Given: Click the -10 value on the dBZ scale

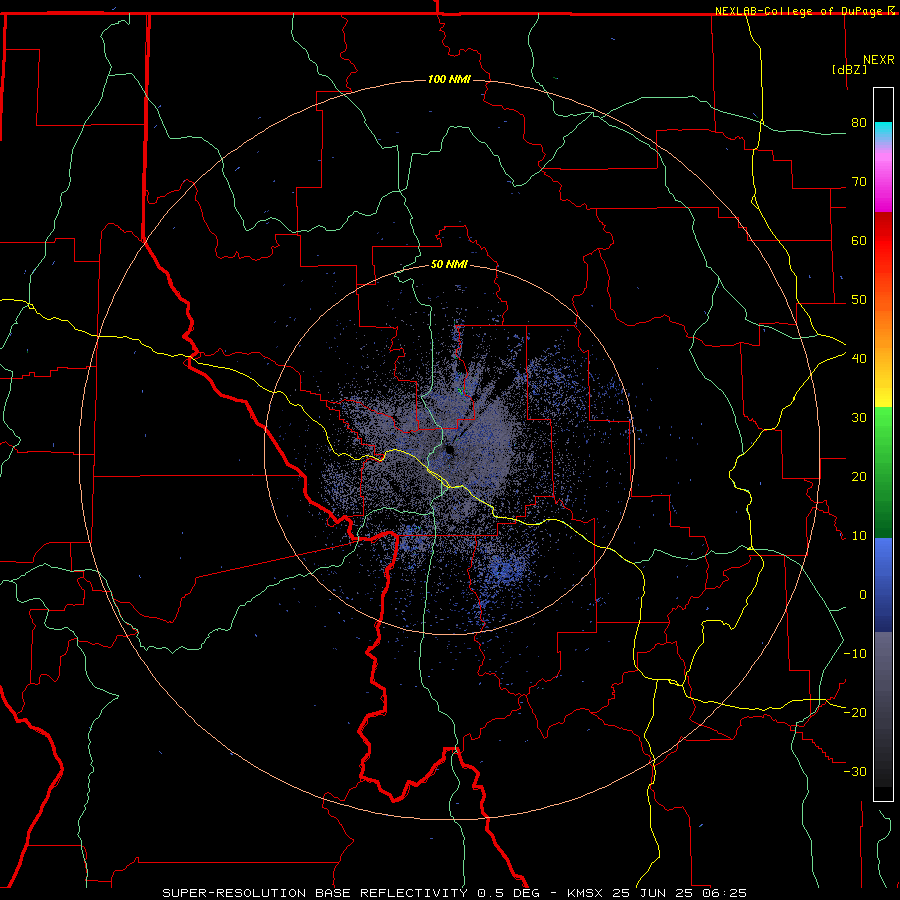Looking at the screenshot, I should click(855, 654).
